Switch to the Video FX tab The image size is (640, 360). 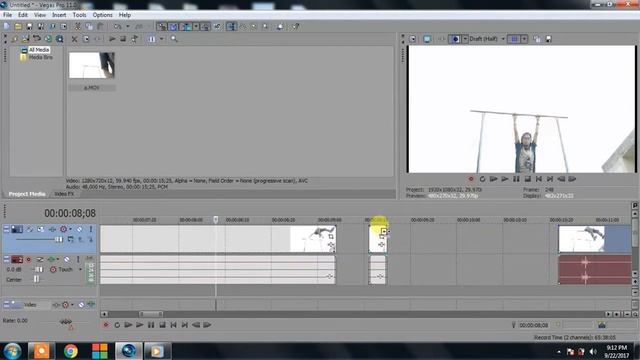(x=64, y=194)
